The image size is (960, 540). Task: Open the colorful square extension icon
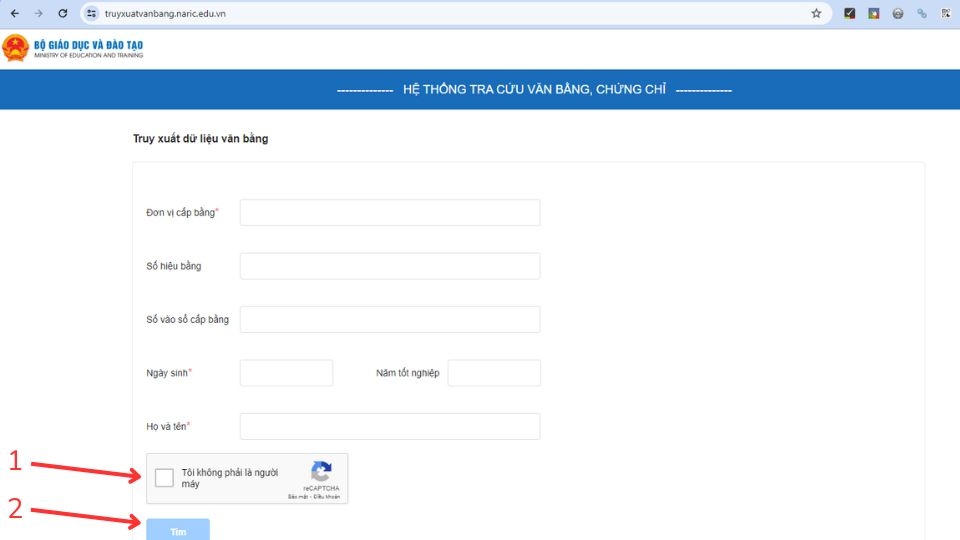[874, 13]
